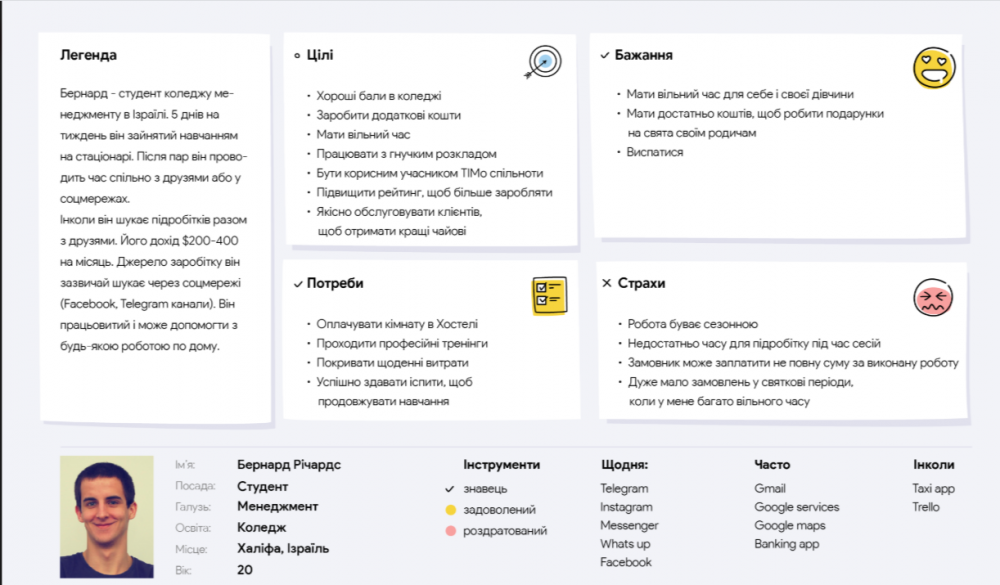Click the target icon in Цілі card
Image resolution: width=1000 pixels, height=585 pixels.
coord(542,62)
